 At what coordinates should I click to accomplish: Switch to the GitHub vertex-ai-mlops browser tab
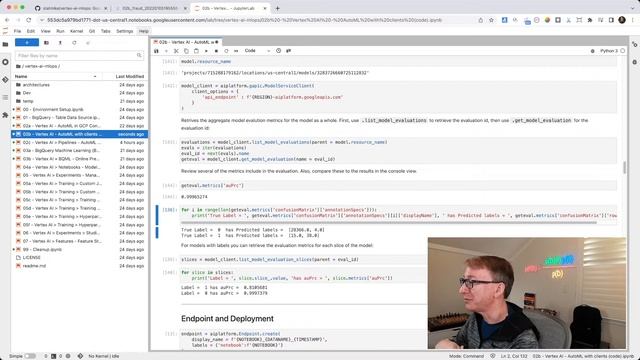[x=70, y=8]
